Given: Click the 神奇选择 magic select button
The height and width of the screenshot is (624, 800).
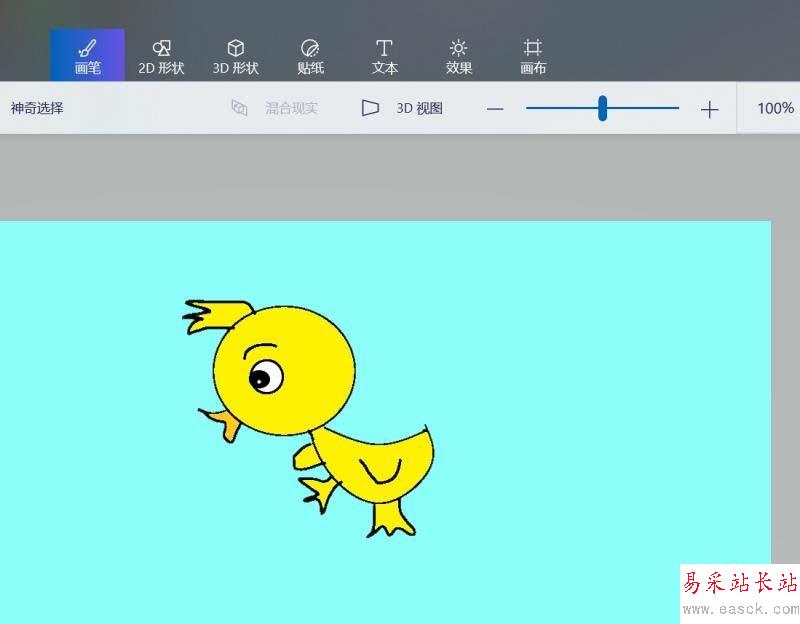Looking at the screenshot, I should click(x=37, y=108).
